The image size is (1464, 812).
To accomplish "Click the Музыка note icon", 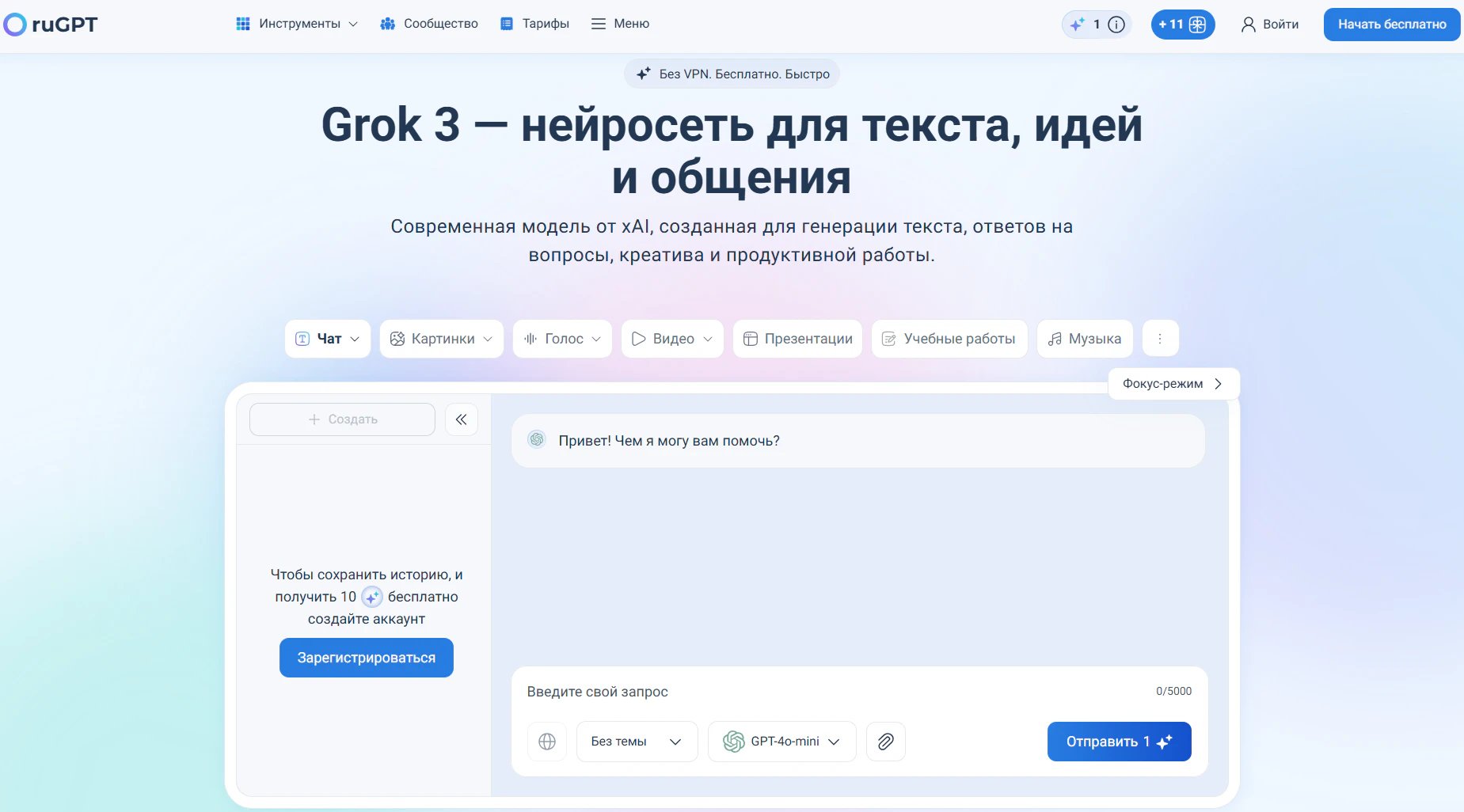I will tap(1055, 339).
